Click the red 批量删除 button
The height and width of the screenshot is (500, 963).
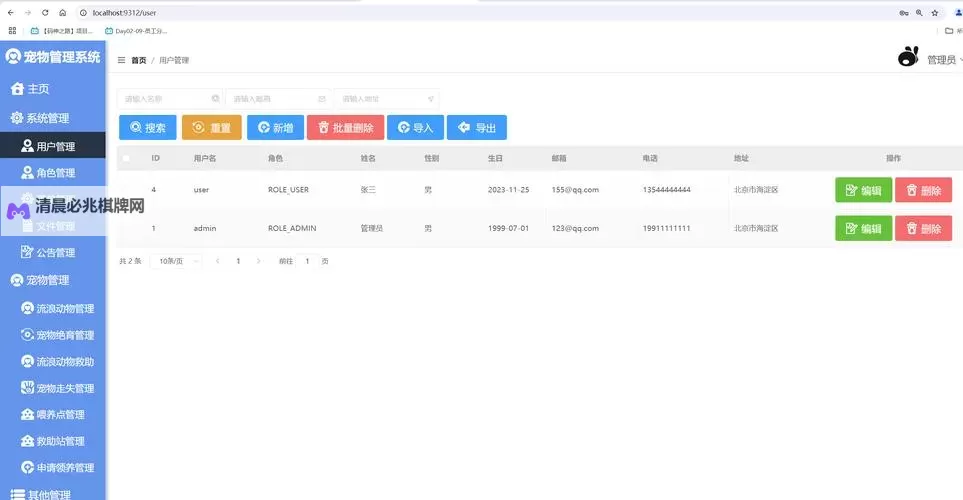[x=346, y=127]
